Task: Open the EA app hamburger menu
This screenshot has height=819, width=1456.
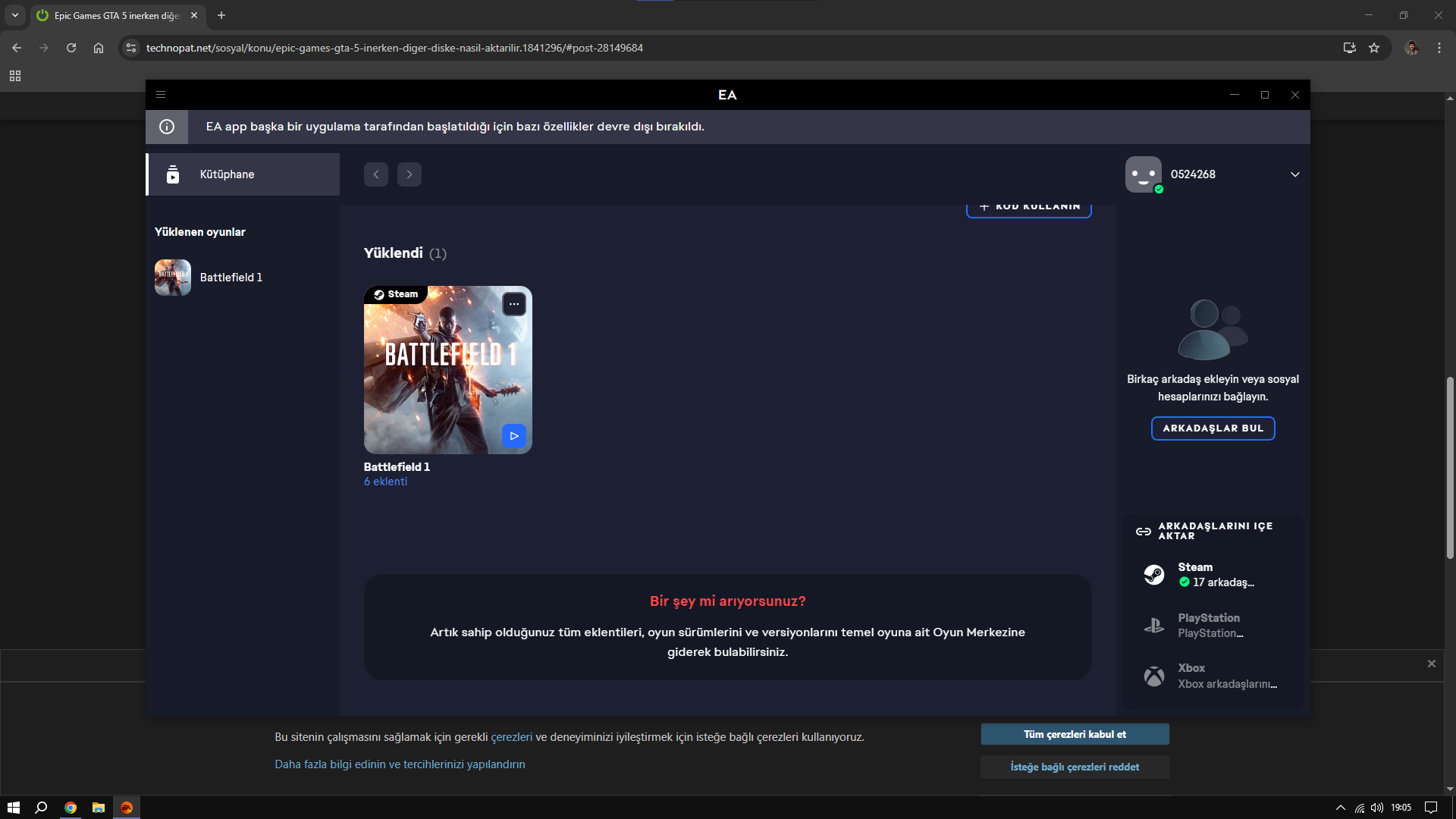Action: point(161,95)
